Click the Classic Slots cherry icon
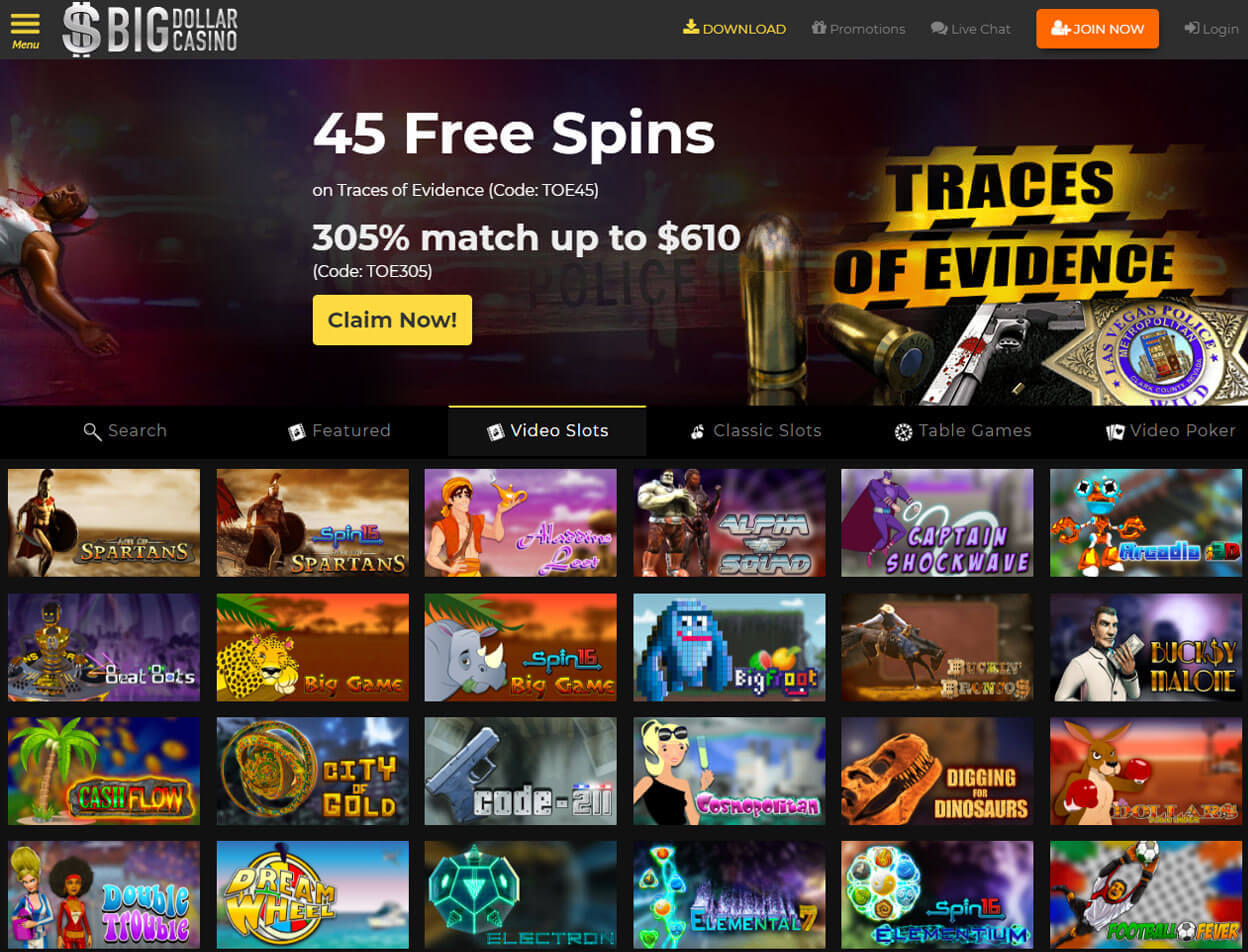This screenshot has width=1248, height=952. point(698,432)
